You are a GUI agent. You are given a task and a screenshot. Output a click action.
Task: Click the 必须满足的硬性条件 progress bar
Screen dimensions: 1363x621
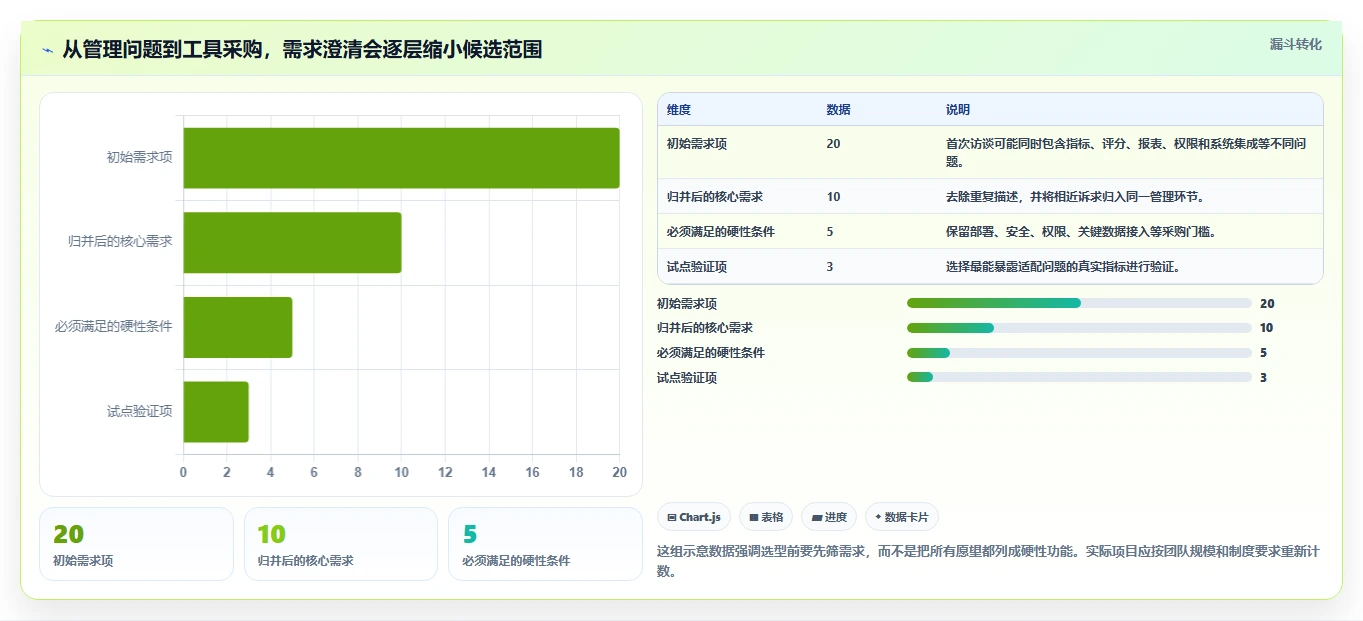tap(1079, 353)
